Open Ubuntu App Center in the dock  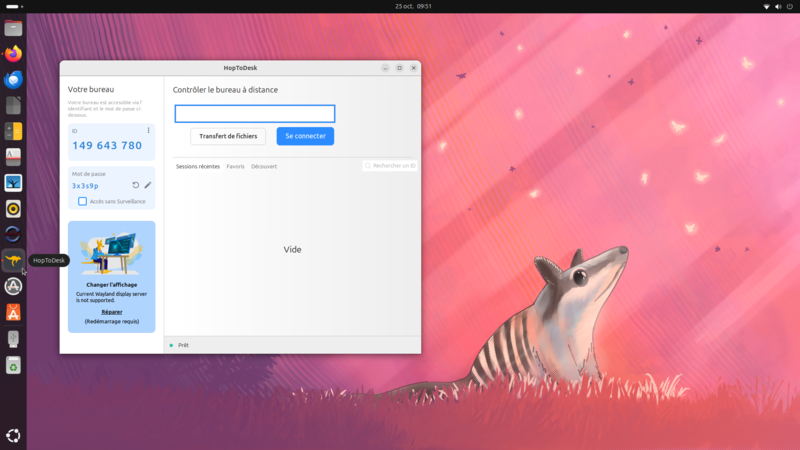pyautogui.click(x=13, y=312)
